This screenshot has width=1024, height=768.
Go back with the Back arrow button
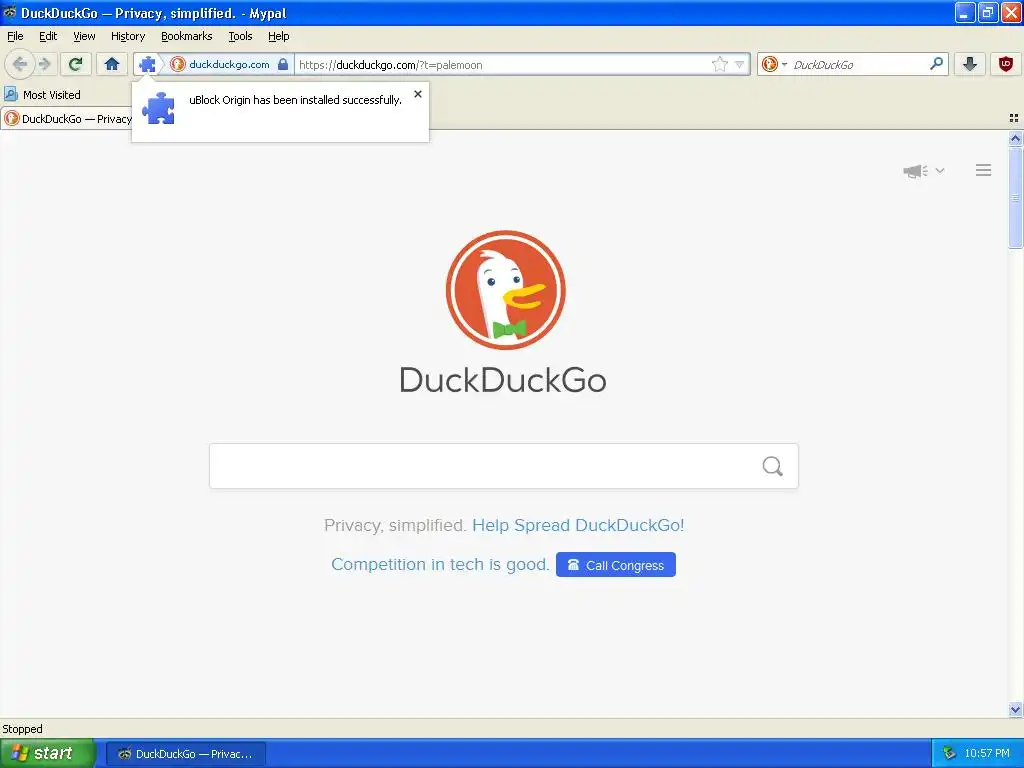tap(20, 64)
